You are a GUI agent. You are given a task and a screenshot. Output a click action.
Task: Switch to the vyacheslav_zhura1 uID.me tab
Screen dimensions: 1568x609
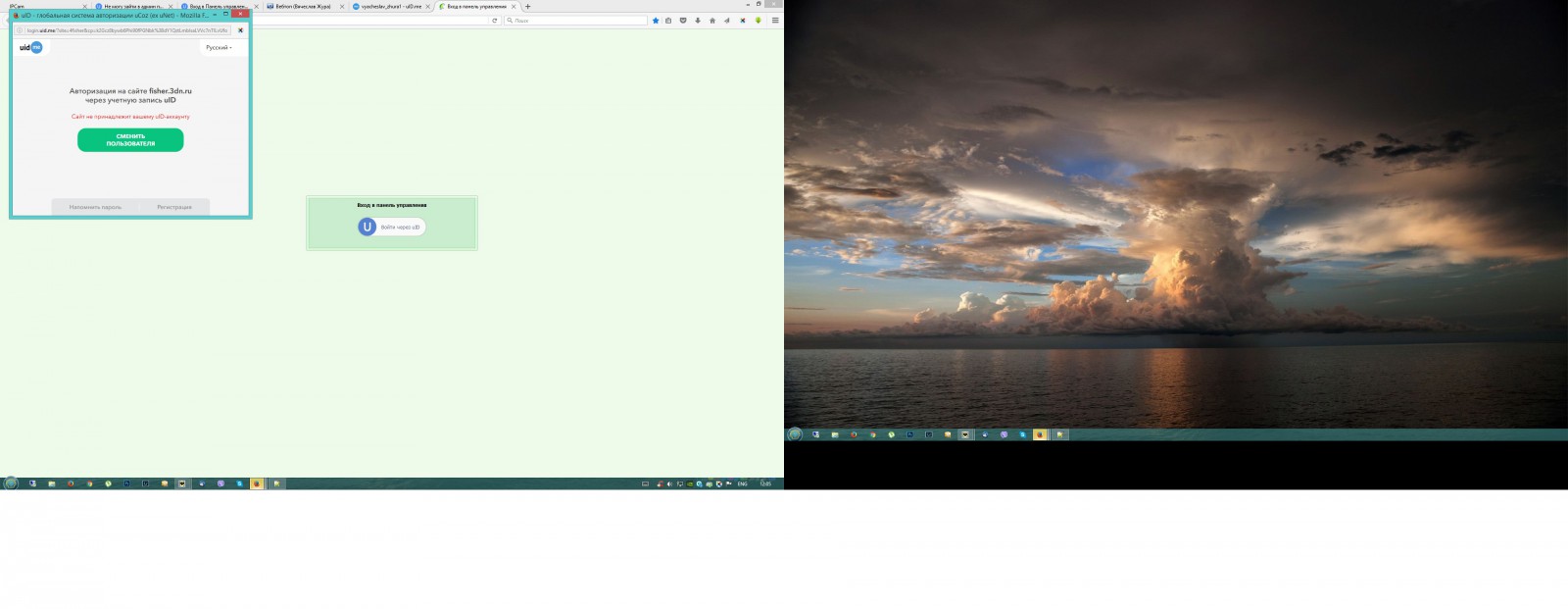[x=390, y=6]
